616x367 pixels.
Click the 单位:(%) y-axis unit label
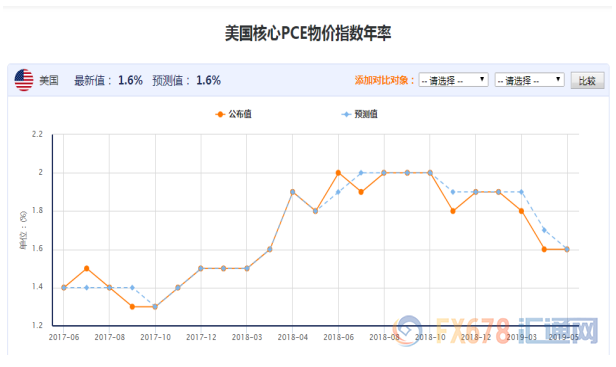(x=24, y=230)
